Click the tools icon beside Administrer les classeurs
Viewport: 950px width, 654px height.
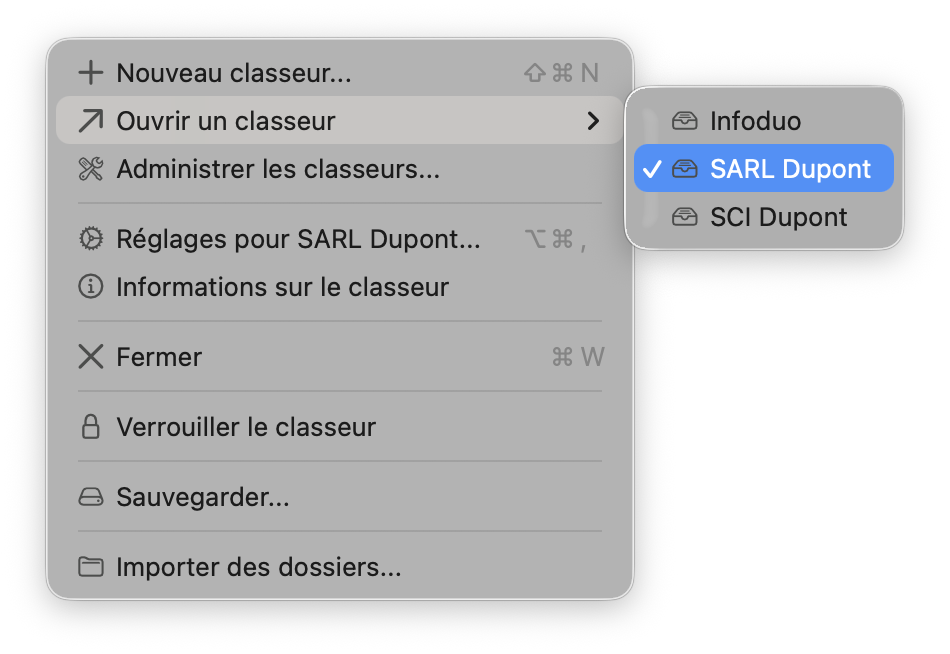click(91, 169)
